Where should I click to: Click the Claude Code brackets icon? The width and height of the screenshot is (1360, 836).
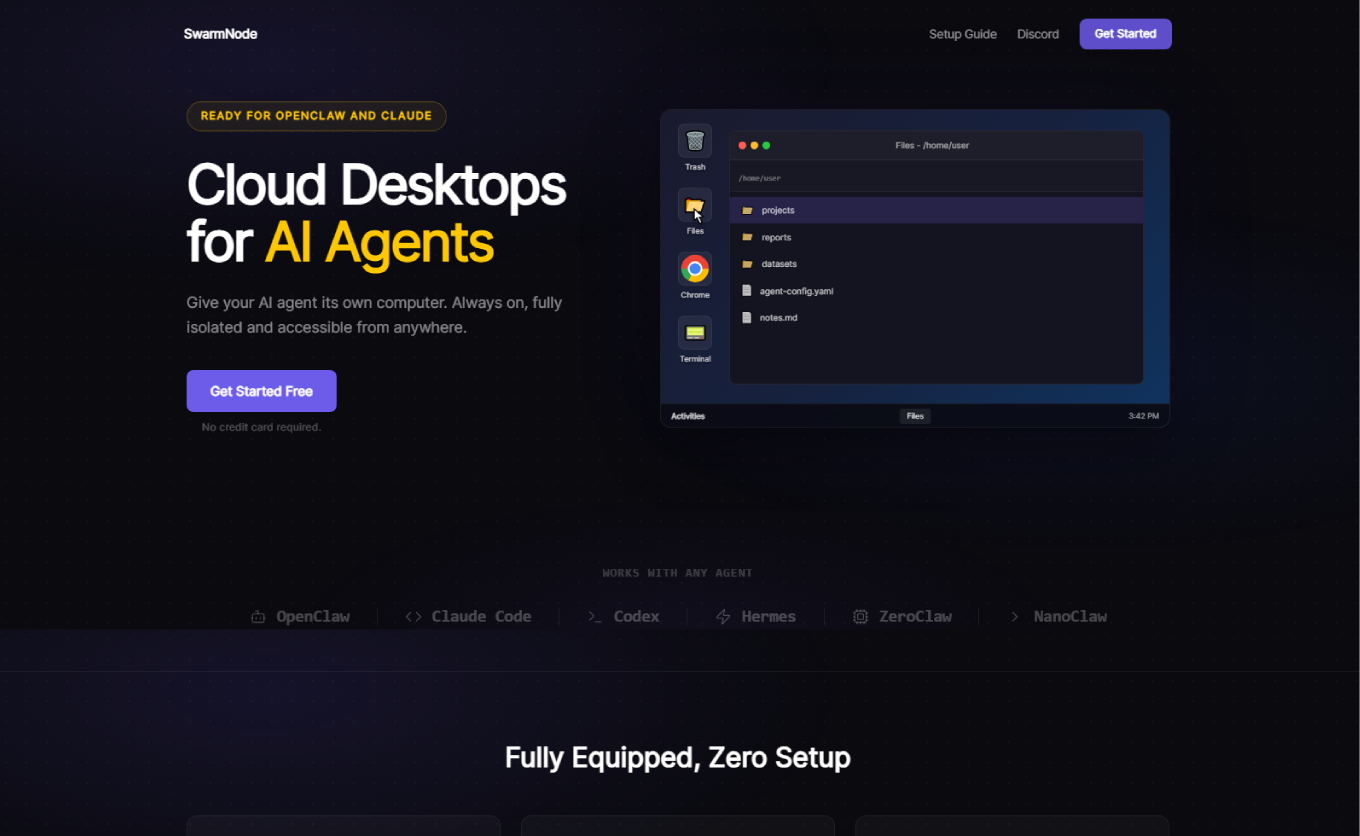tap(413, 617)
